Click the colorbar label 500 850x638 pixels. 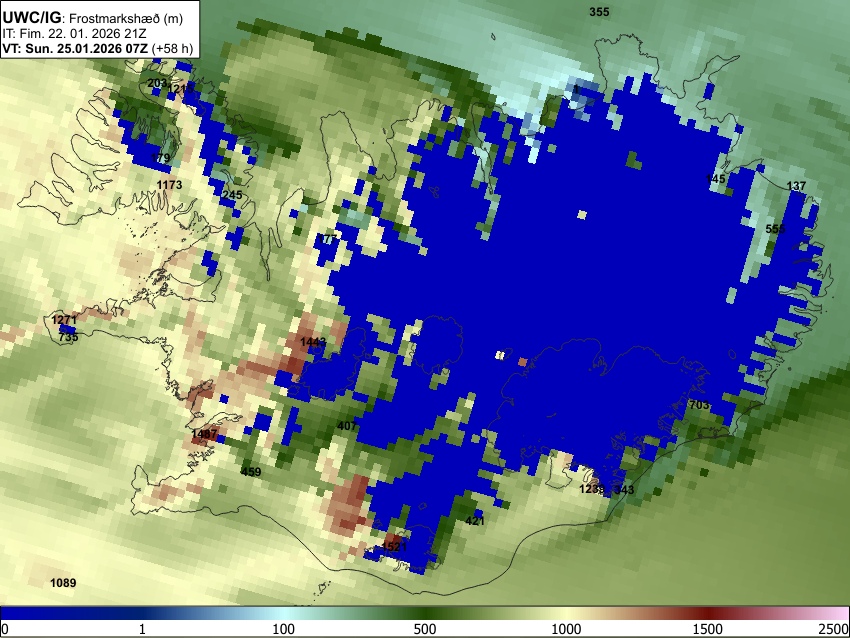[425, 629]
